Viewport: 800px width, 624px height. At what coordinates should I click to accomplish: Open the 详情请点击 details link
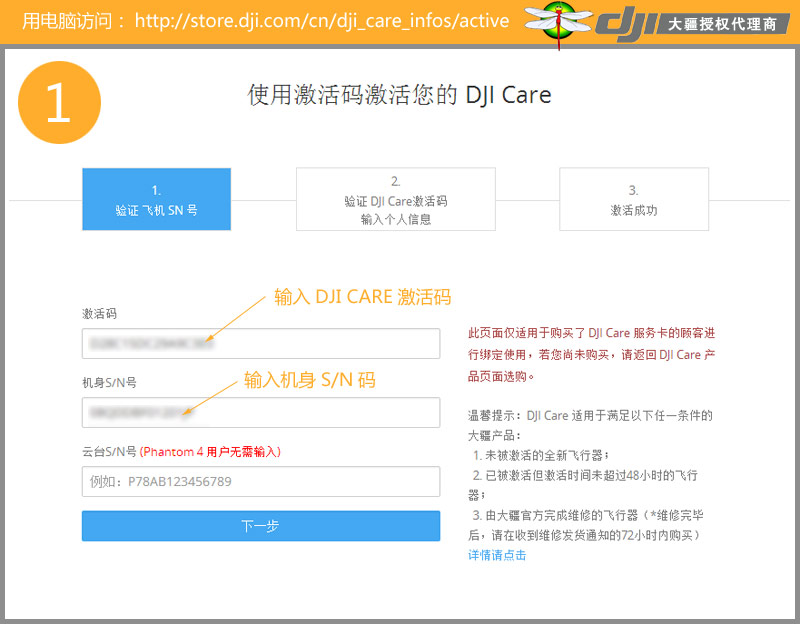(x=497, y=555)
